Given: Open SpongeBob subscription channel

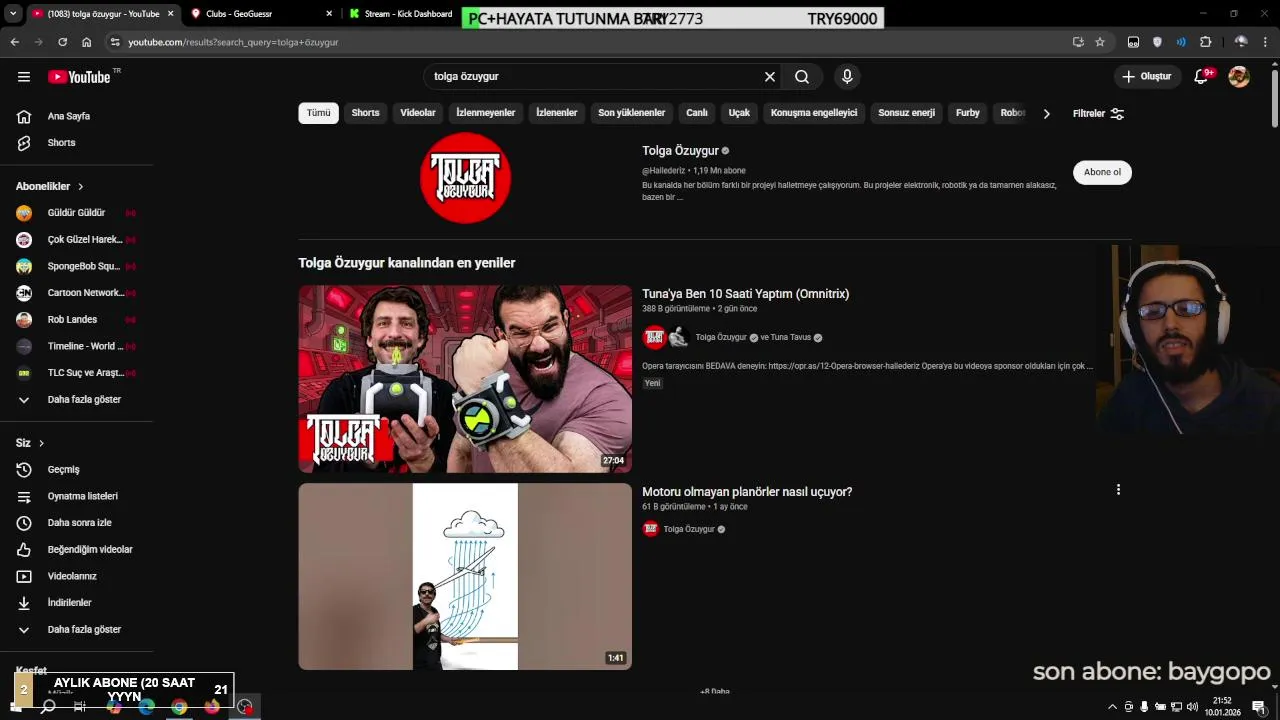Looking at the screenshot, I should [x=76, y=267].
